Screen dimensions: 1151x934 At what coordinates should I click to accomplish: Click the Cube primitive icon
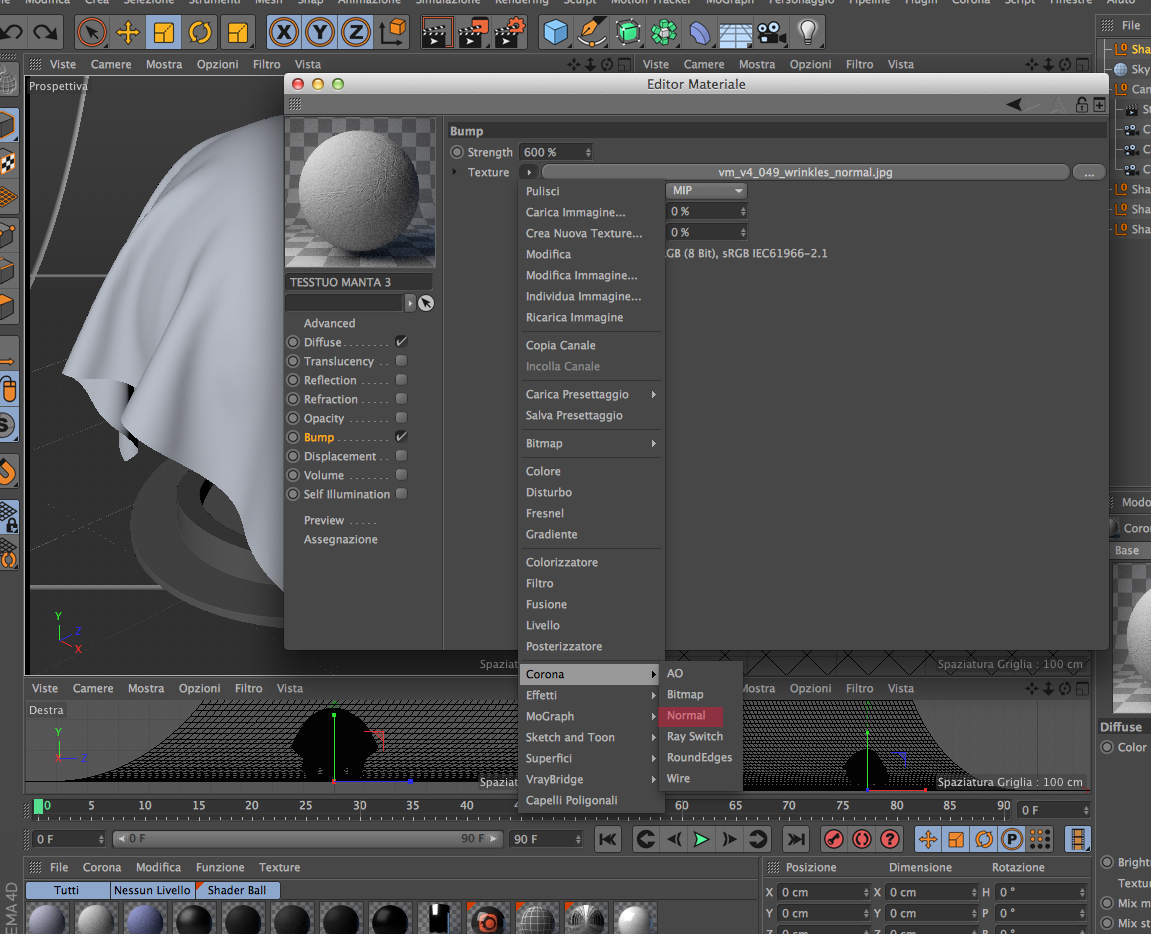(555, 33)
